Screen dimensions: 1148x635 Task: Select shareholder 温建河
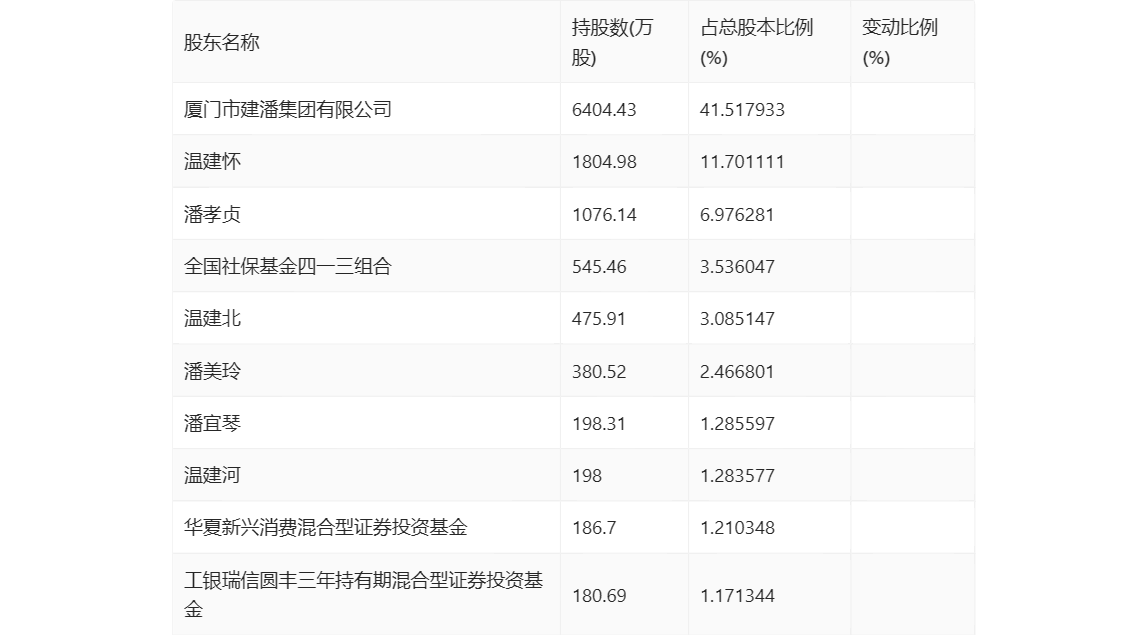212,475
